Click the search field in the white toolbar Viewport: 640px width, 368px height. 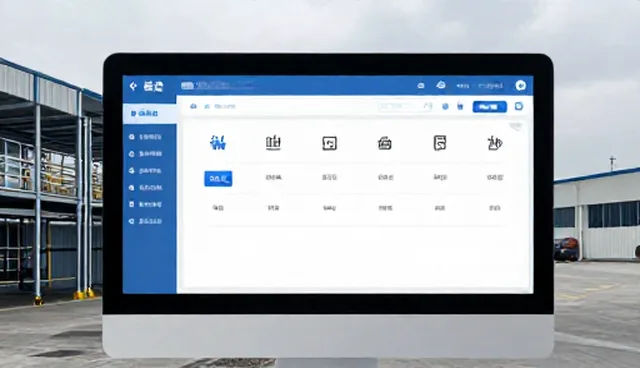point(405,106)
